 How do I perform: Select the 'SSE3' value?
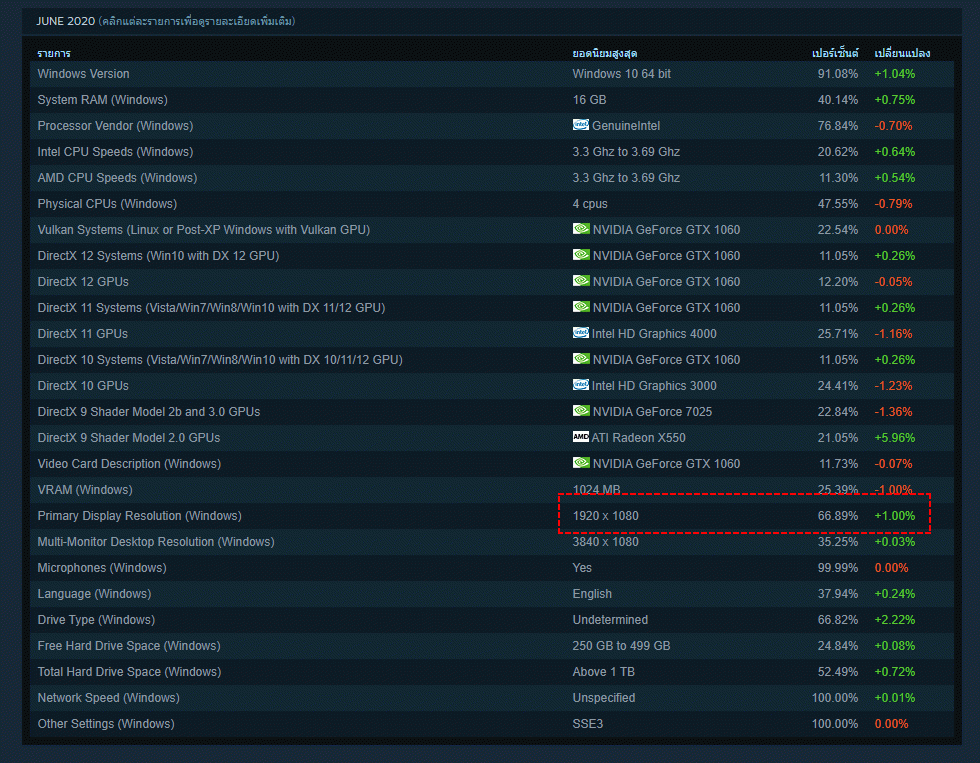(x=588, y=724)
